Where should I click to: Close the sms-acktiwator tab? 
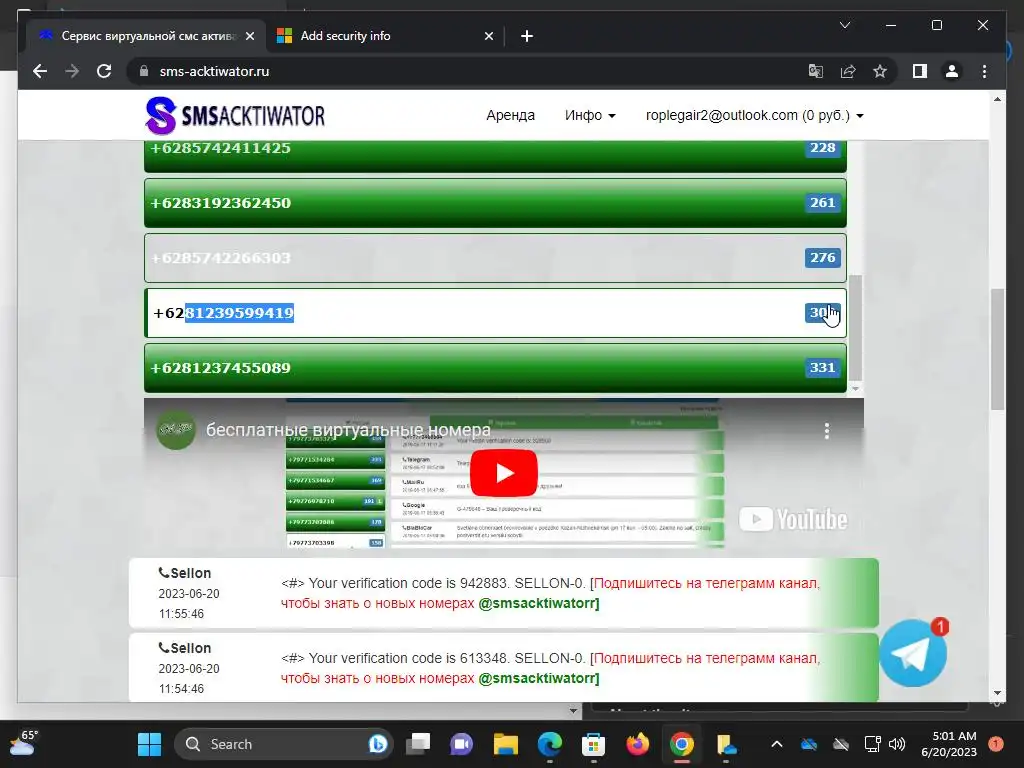pyautogui.click(x=249, y=36)
